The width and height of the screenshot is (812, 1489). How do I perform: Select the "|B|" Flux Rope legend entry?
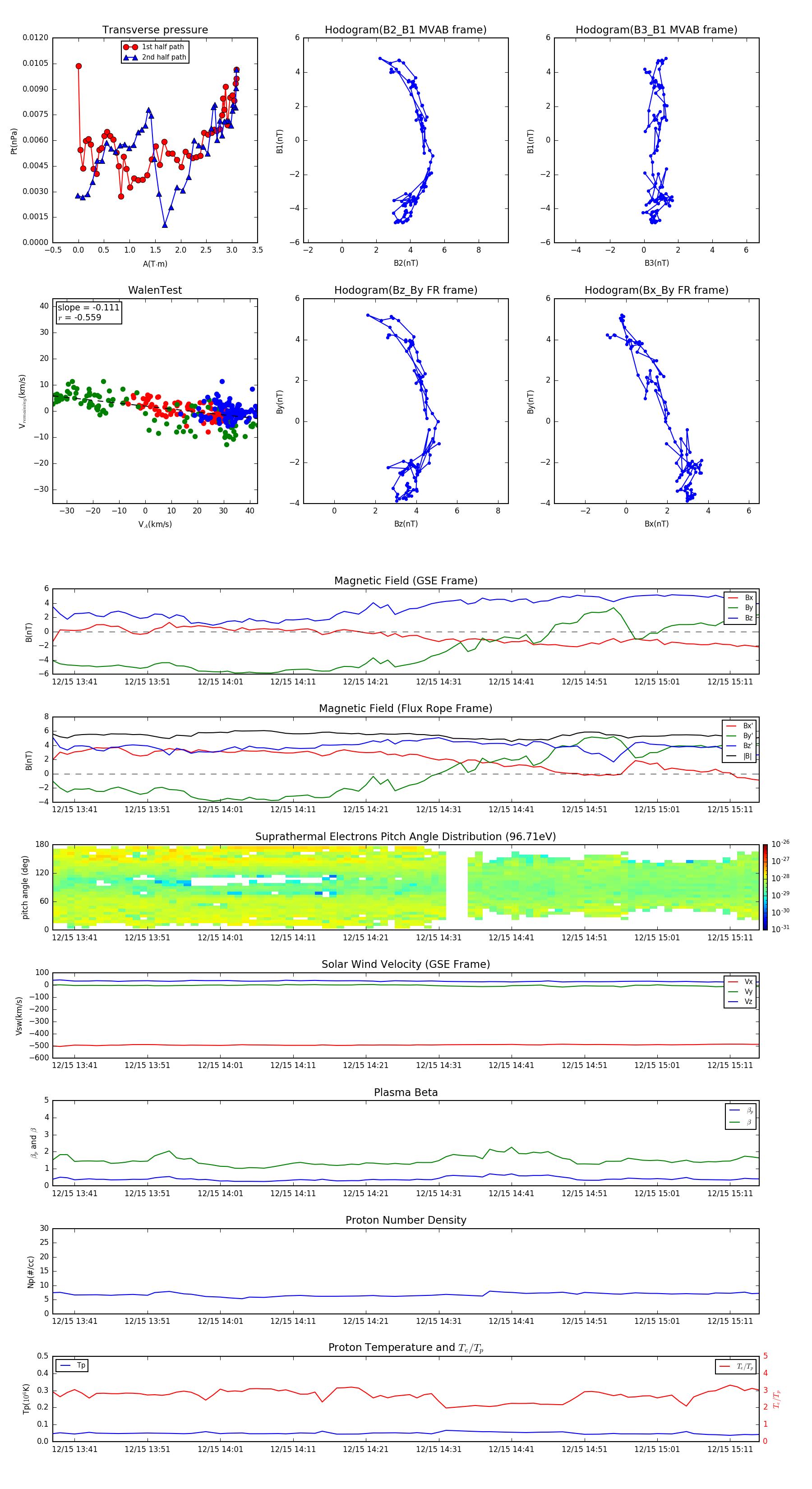739,757
